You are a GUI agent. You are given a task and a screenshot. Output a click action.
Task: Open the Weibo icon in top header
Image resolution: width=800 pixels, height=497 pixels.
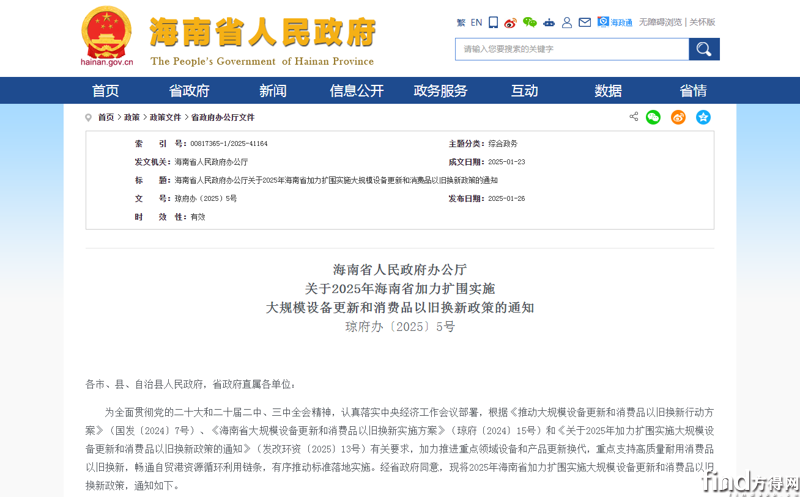point(510,22)
